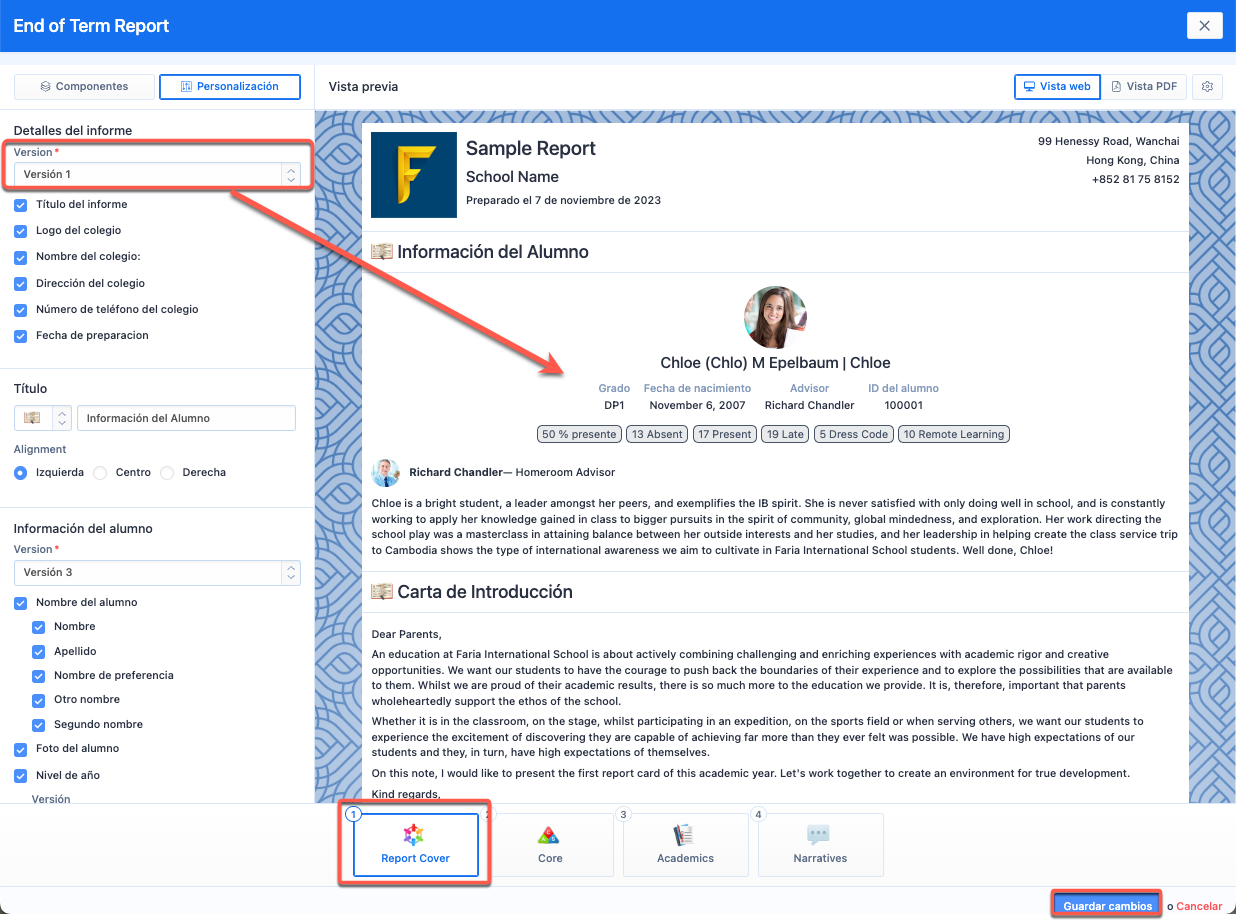Uncheck the Logo del colegio checkbox

(21, 231)
